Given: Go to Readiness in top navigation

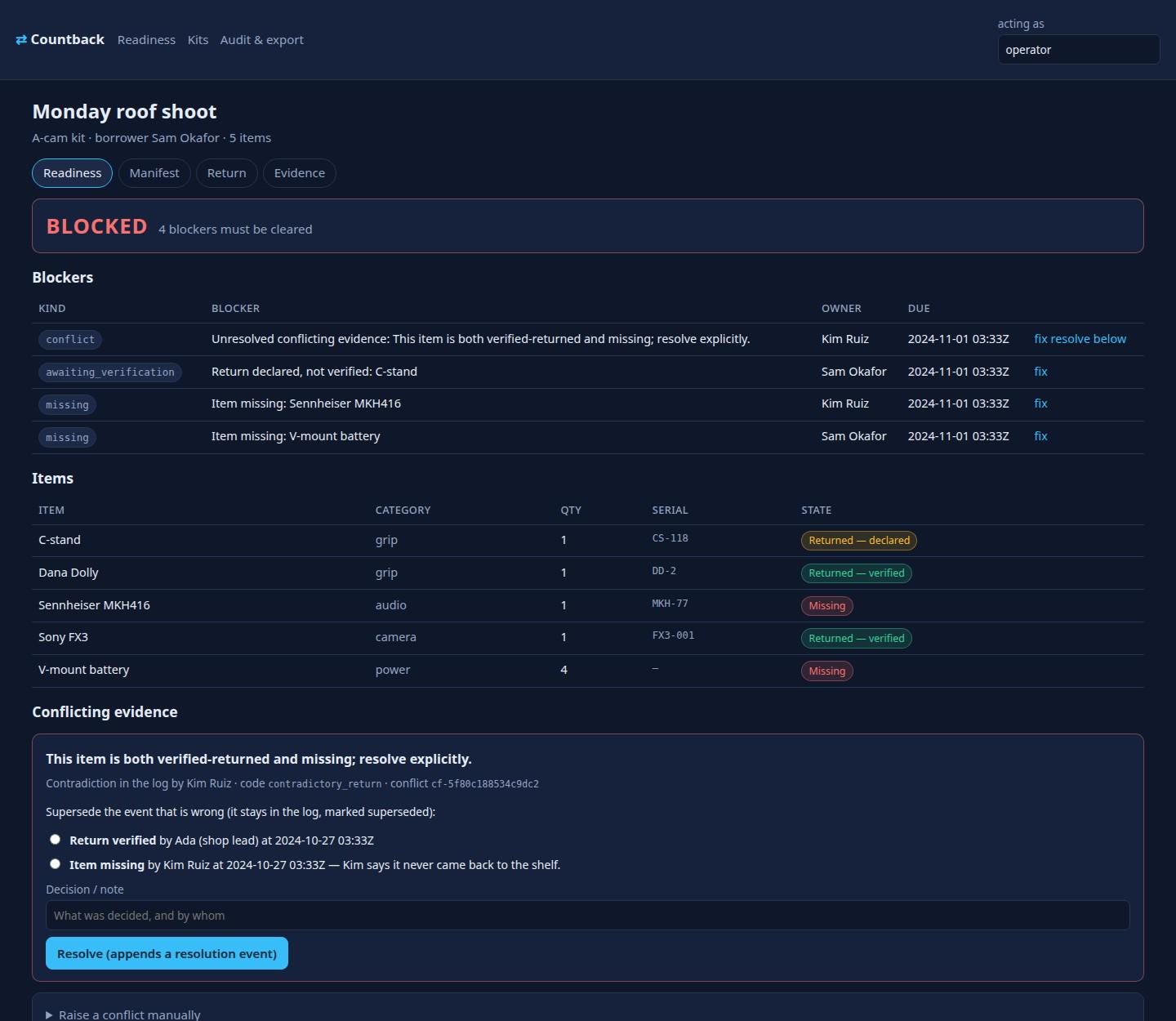Looking at the screenshot, I should point(146,40).
